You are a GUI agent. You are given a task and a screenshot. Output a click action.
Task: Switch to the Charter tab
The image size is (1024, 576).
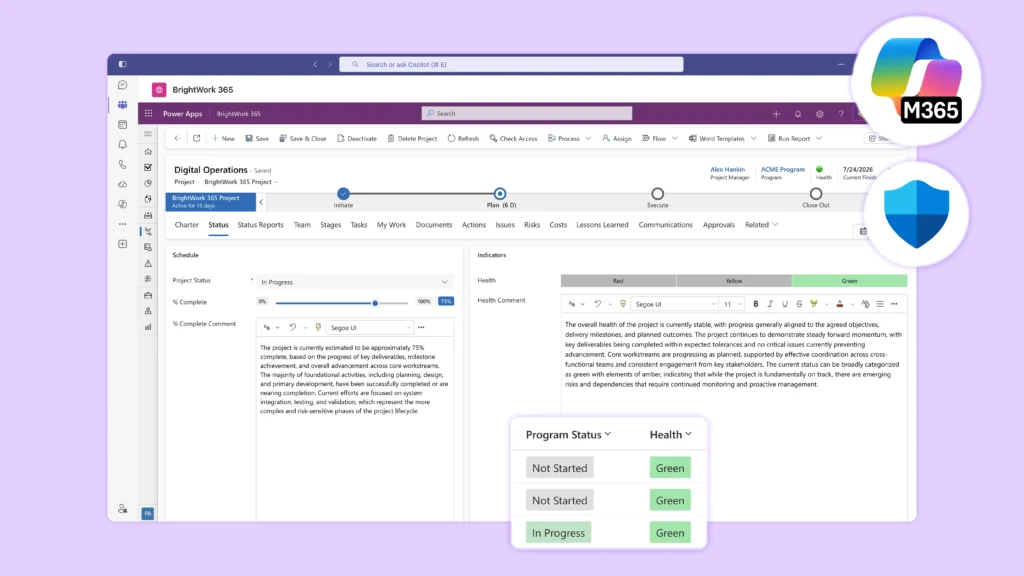(186, 225)
